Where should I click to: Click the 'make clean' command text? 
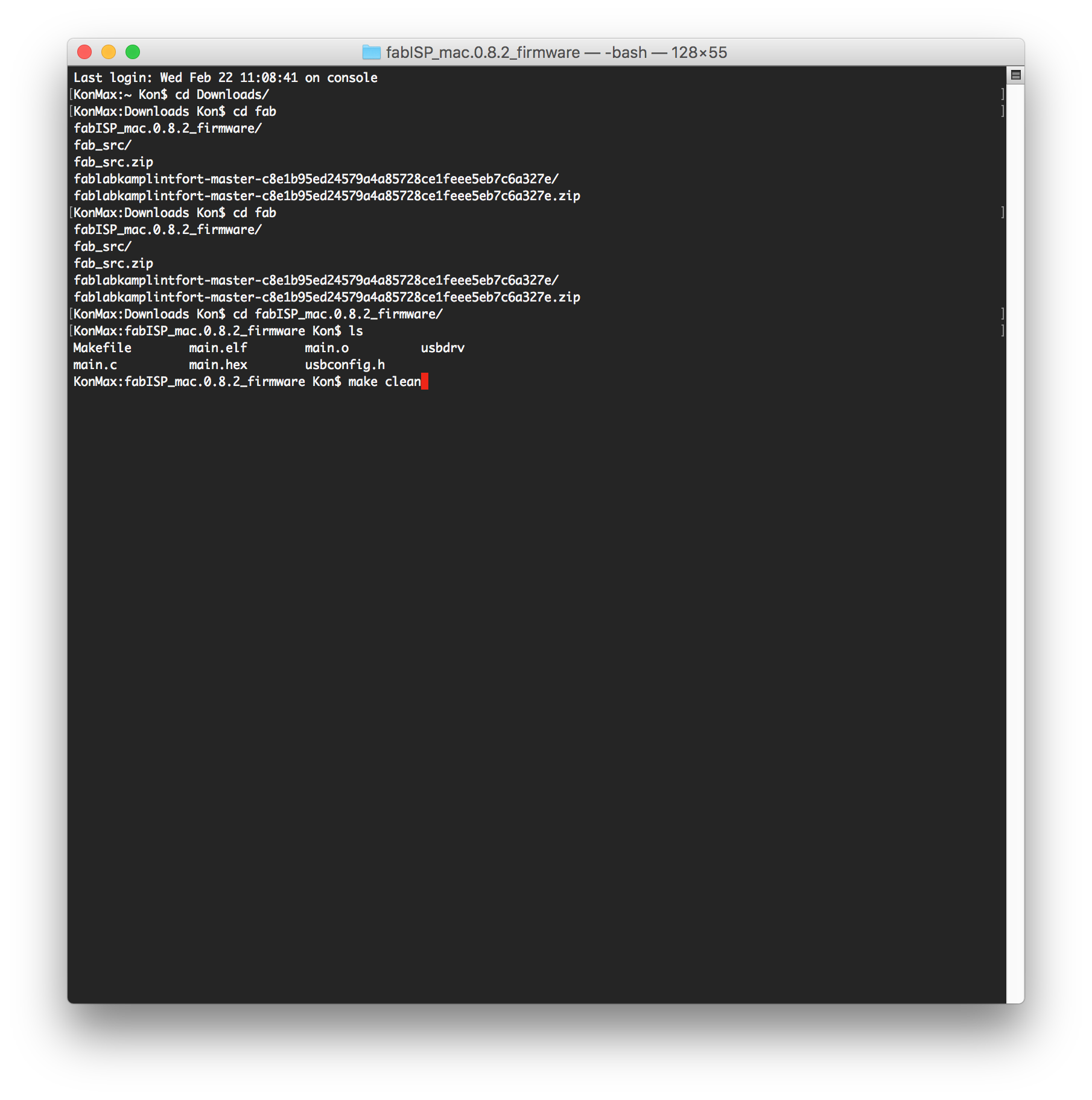385,382
